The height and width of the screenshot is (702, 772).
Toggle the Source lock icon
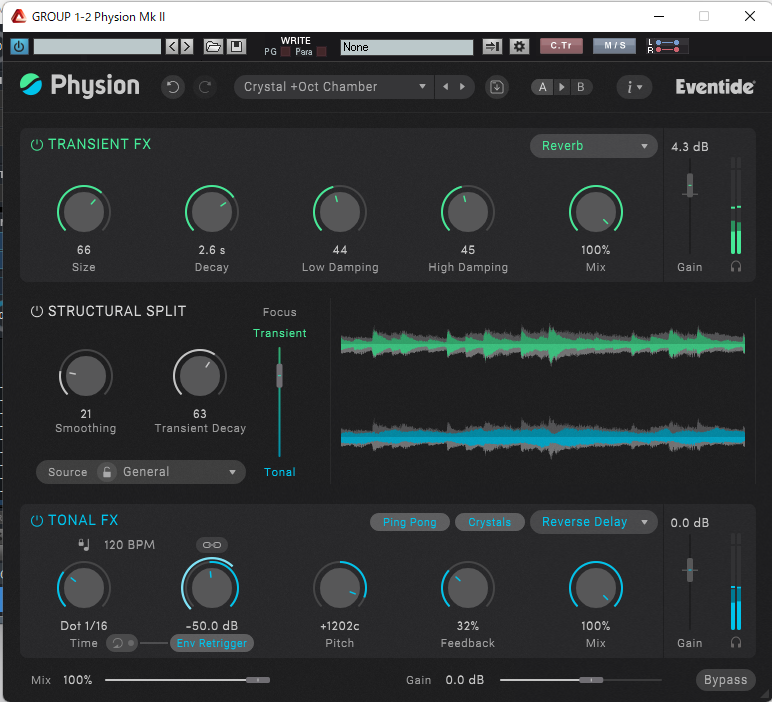(106, 472)
